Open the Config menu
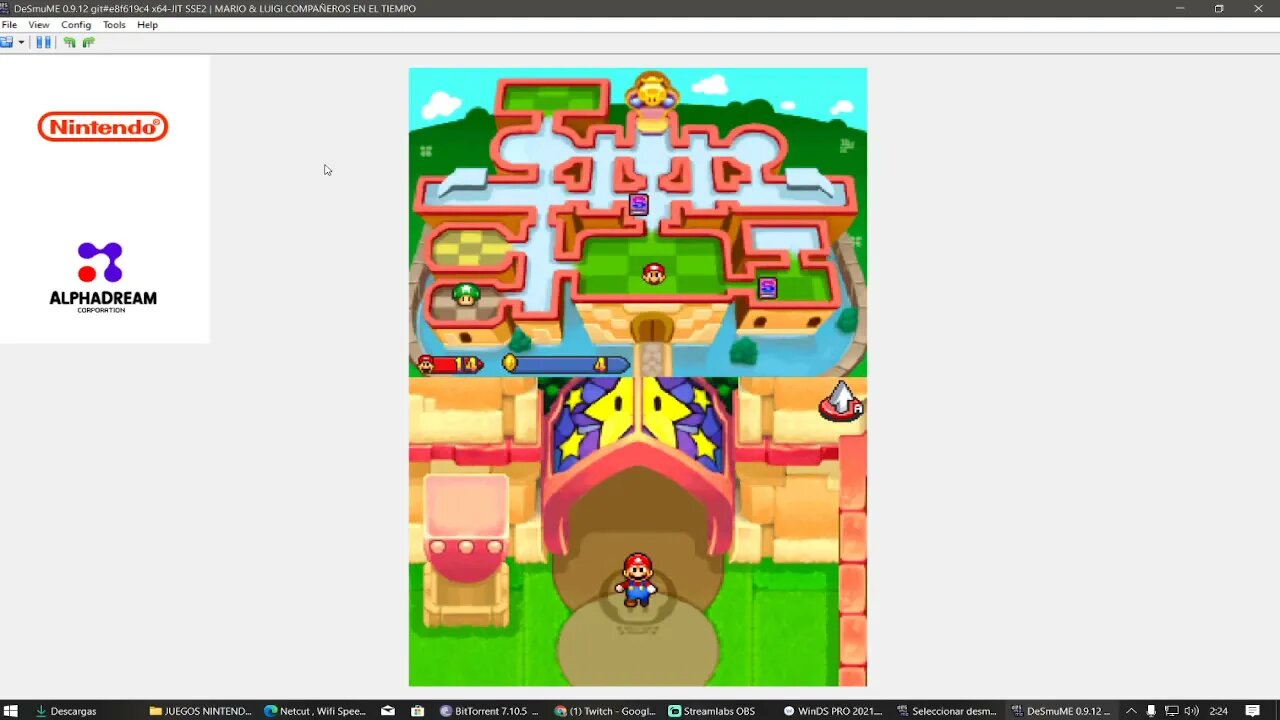1280x720 pixels. coord(76,25)
